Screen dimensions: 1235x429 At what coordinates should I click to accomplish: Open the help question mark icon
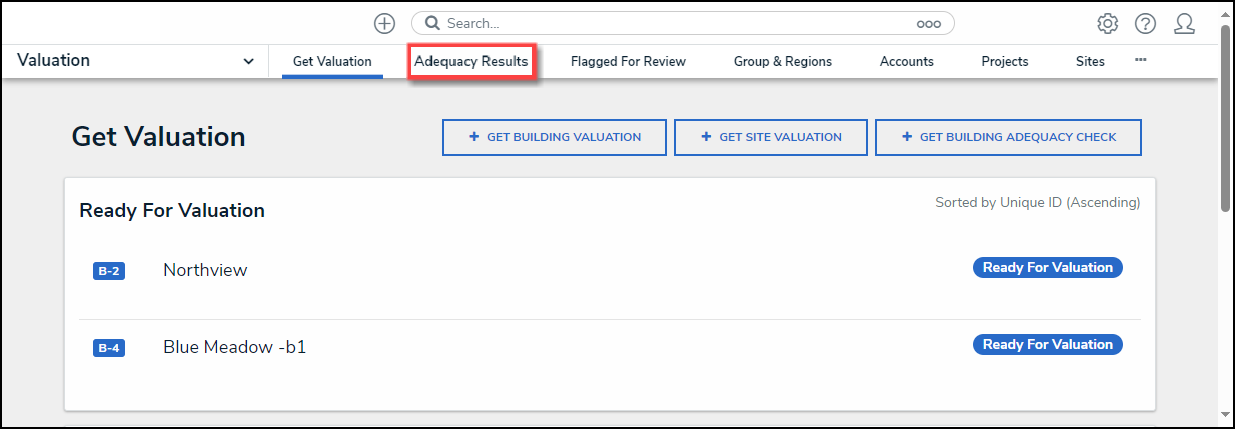tap(1145, 23)
